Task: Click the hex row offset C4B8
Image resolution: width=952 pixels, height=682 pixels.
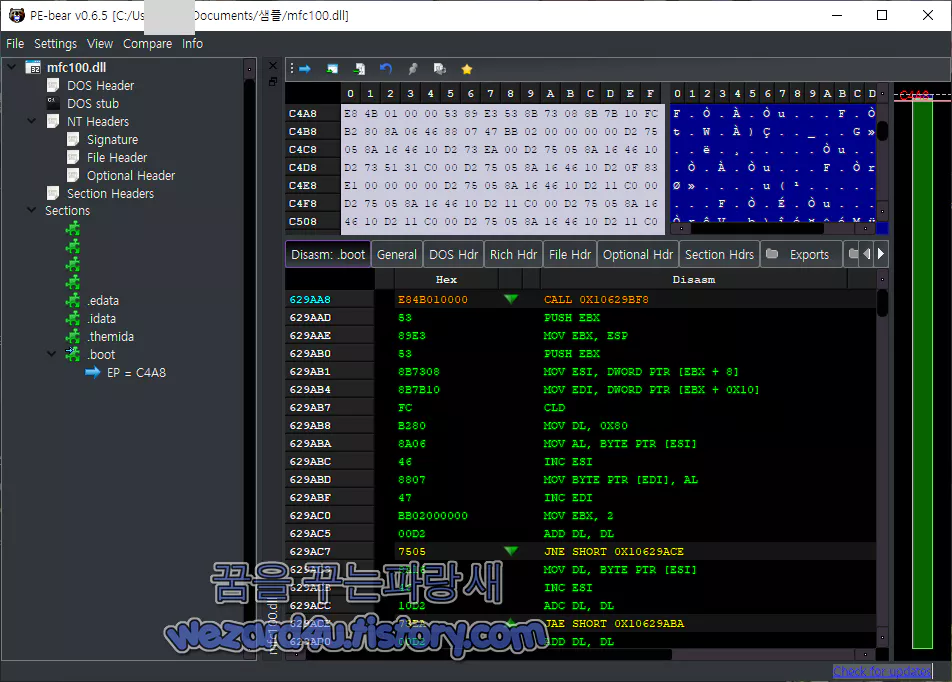Action: 302,132
